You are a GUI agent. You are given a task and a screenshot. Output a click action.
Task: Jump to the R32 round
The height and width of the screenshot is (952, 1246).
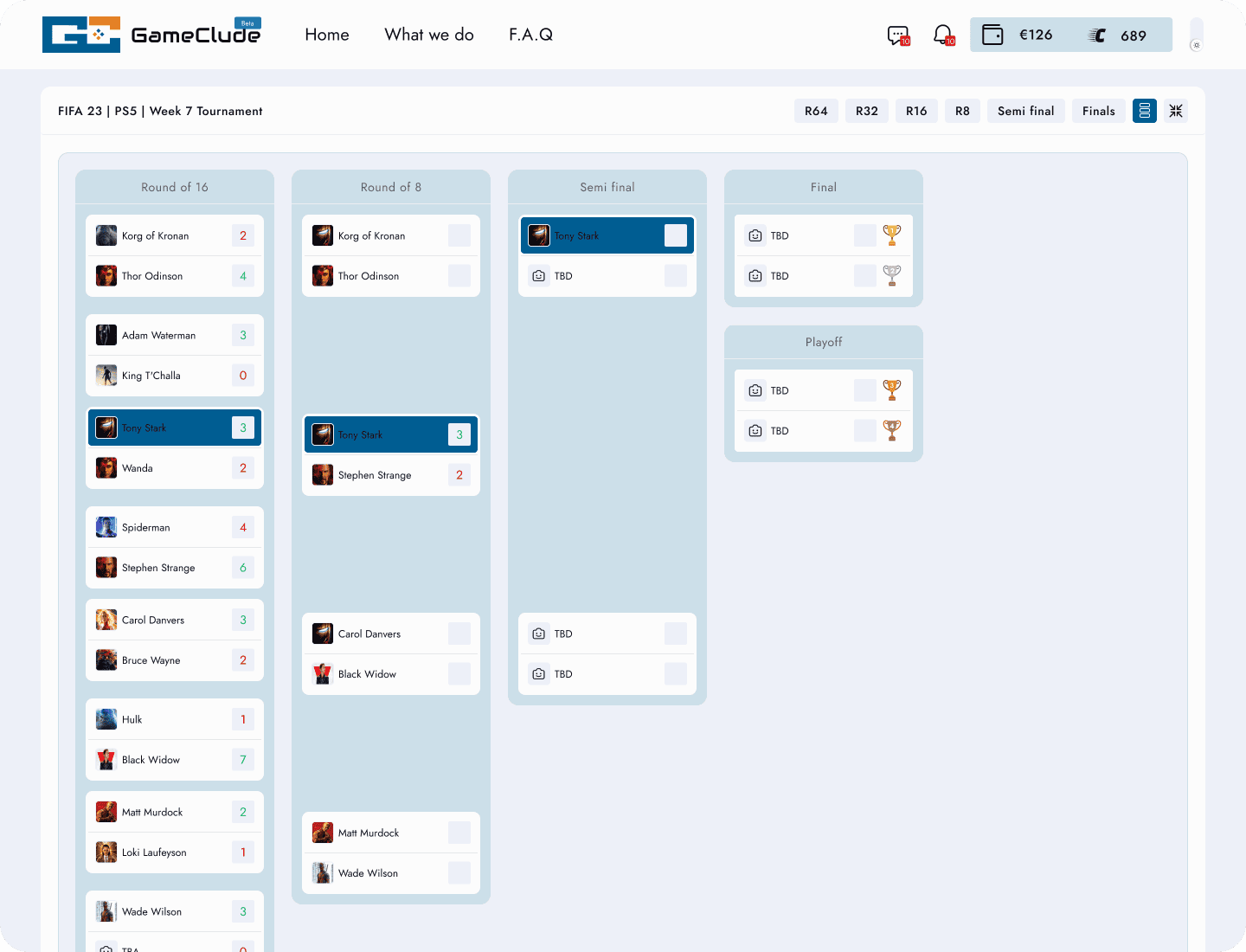[x=867, y=111]
